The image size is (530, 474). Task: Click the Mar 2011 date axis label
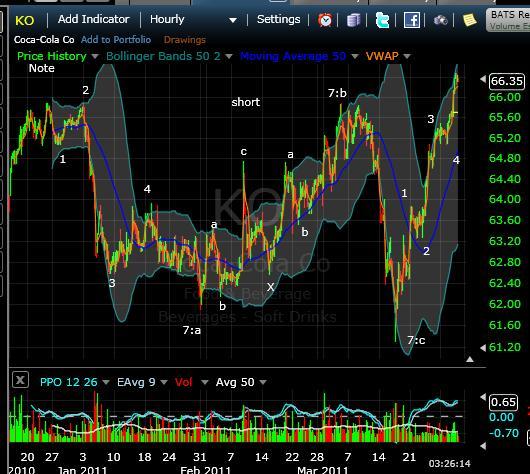tap(322, 470)
